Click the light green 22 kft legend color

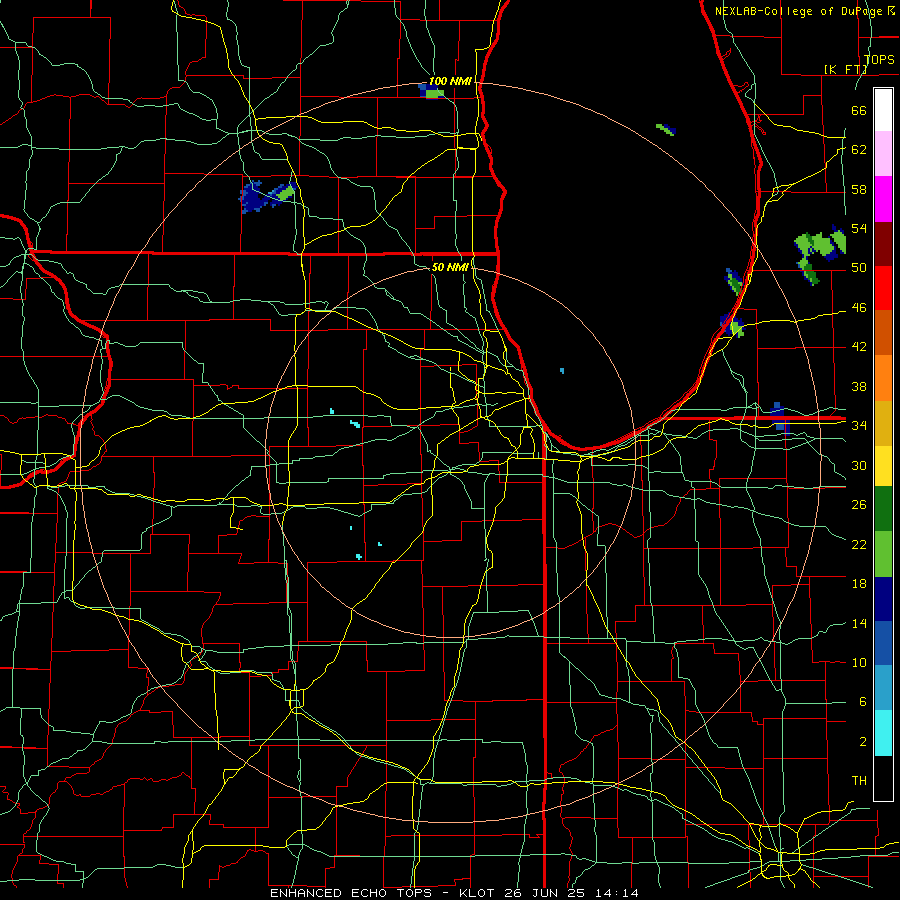coord(883,554)
